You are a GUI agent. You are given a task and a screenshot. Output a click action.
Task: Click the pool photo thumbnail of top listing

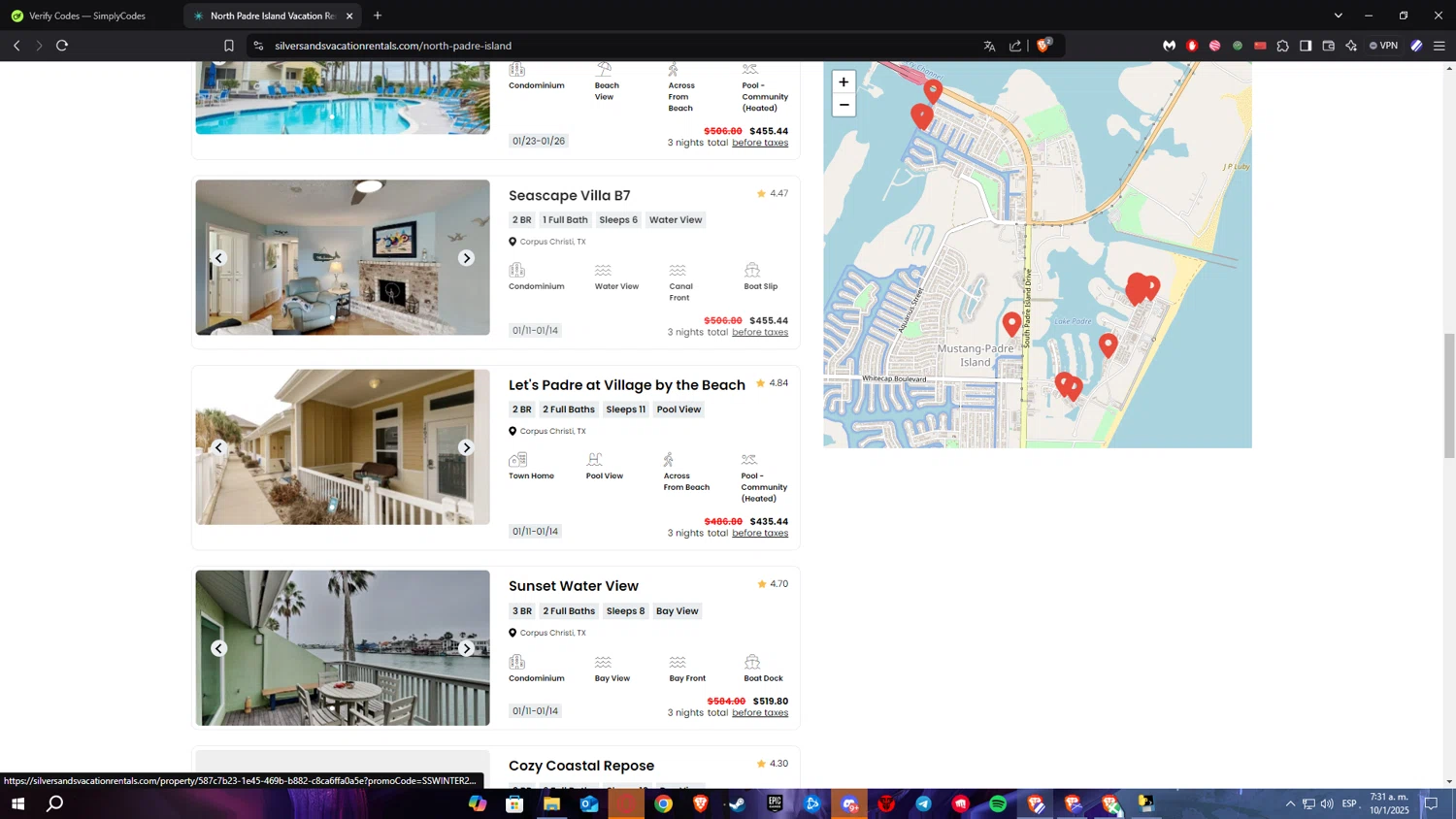(x=343, y=97)
